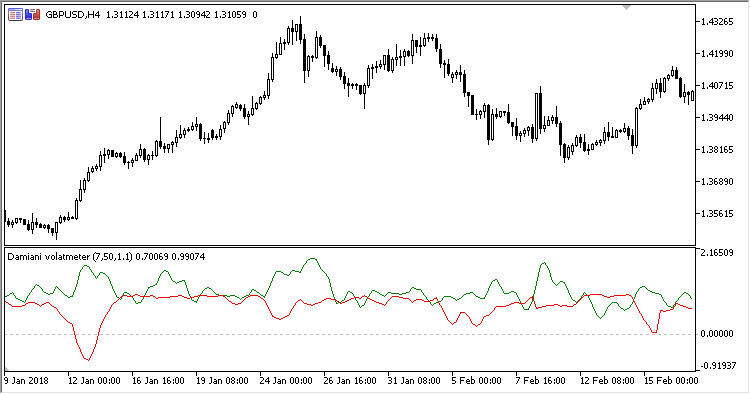Click price scale level 1.41990
The image size is (750, 394).
[x=717, y=54]
